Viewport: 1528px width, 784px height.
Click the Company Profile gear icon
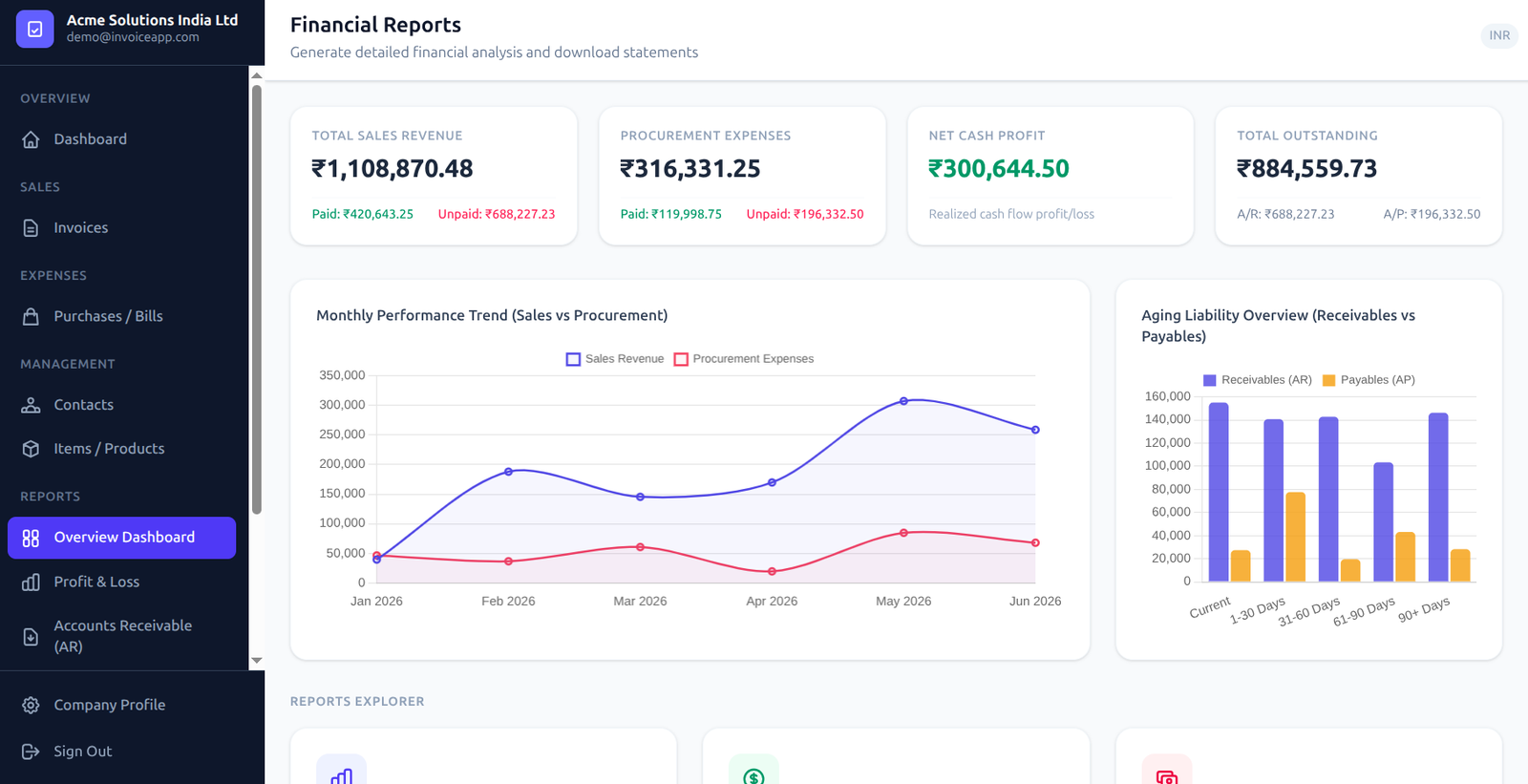pyautogui.click(x=31, y=705)
